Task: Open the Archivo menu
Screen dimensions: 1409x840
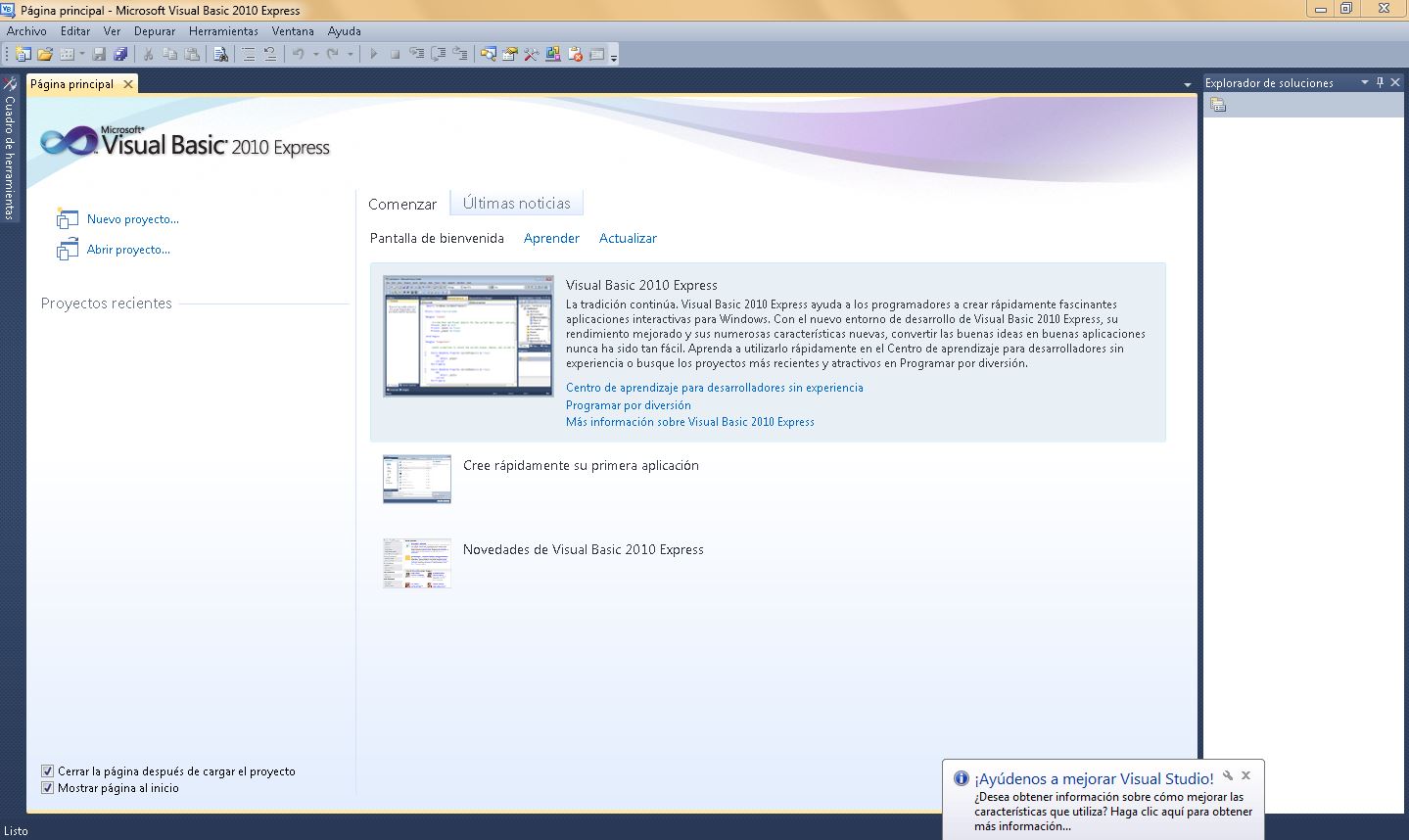Action: (26, 31)
